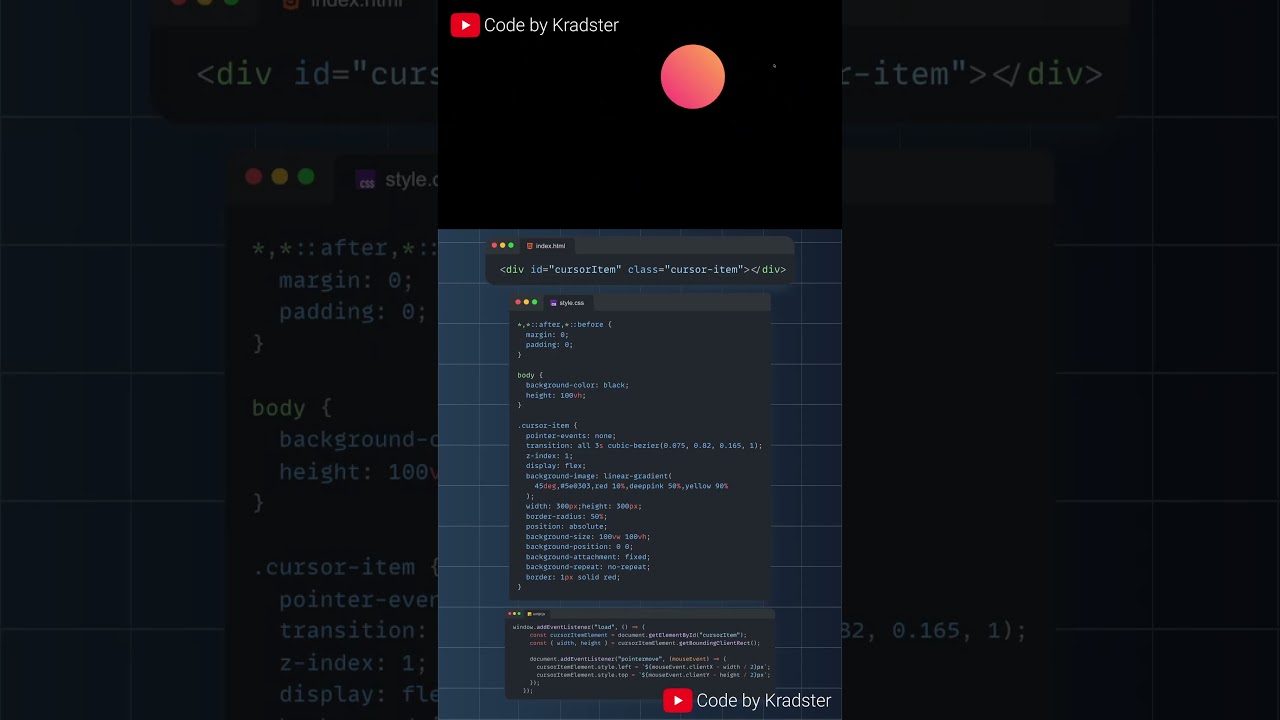Open the small script.js tab
The image size is (1280, 720).
(x=536, y=614)
